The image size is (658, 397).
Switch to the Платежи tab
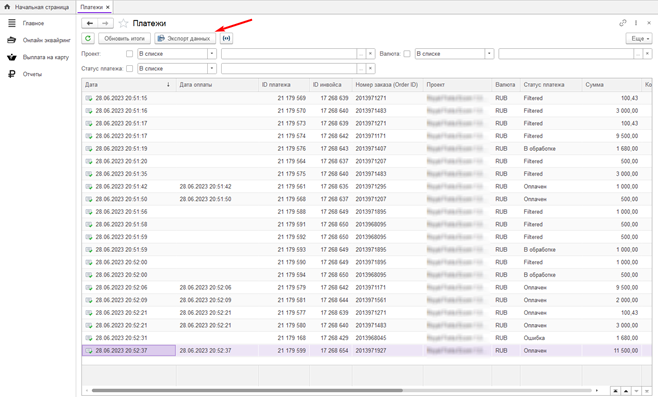click(91, 7)
